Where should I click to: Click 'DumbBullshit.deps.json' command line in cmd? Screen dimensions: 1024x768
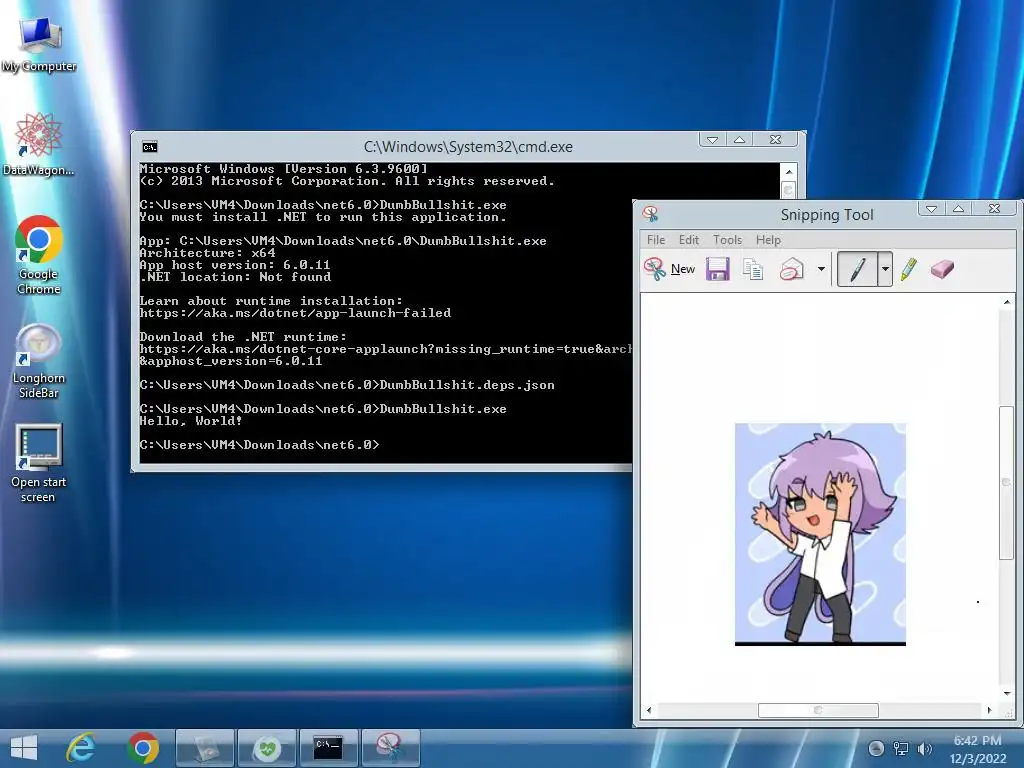pos(347,385)
